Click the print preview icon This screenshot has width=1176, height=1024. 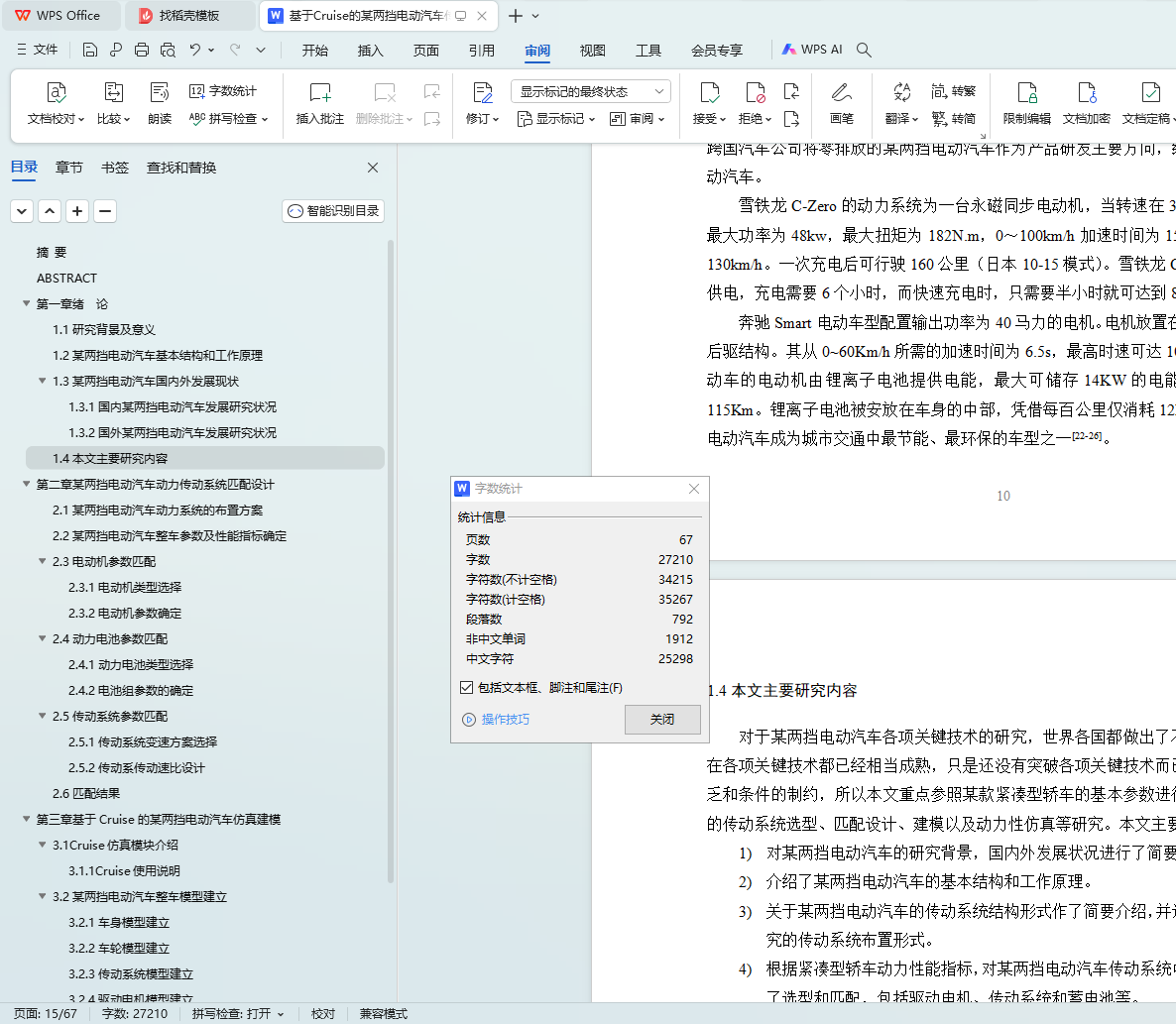tap(168, 50)
